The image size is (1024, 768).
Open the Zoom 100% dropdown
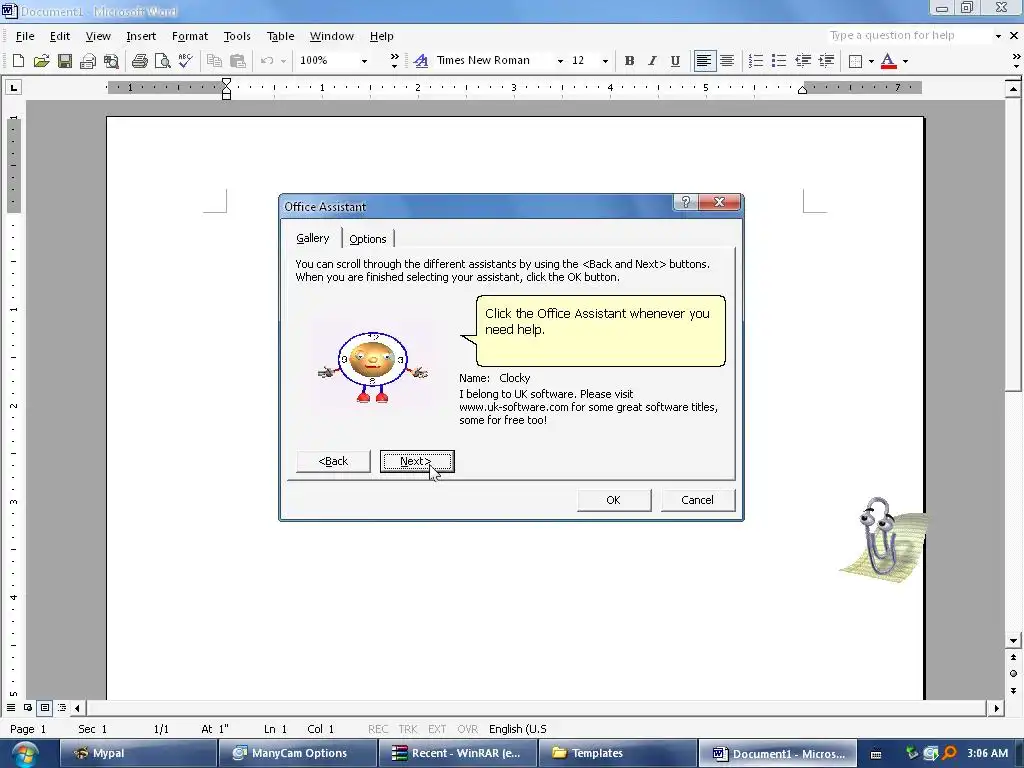click(x=364, y=61)
